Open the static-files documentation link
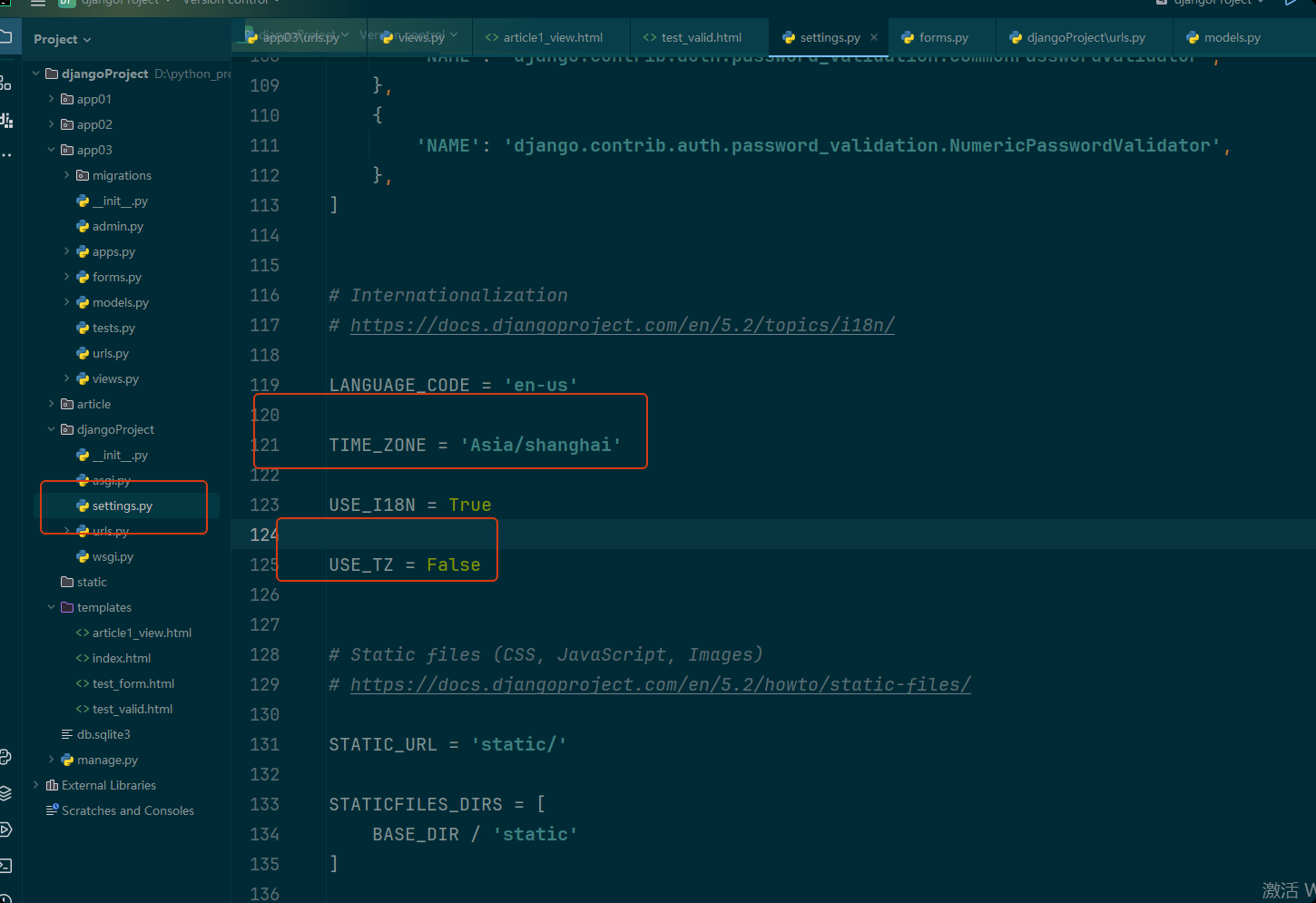Image resolution: width=1316 pixels, height=903 pixels. coord(661,684)
